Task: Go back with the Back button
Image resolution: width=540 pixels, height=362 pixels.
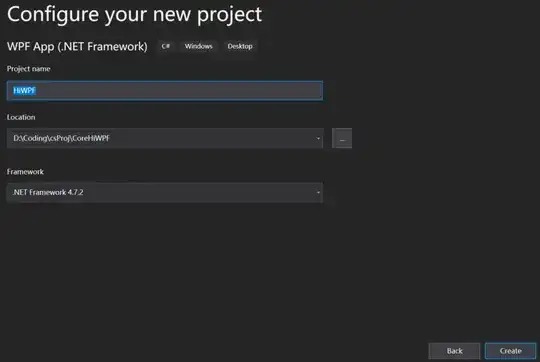Action: pos(454,351)
